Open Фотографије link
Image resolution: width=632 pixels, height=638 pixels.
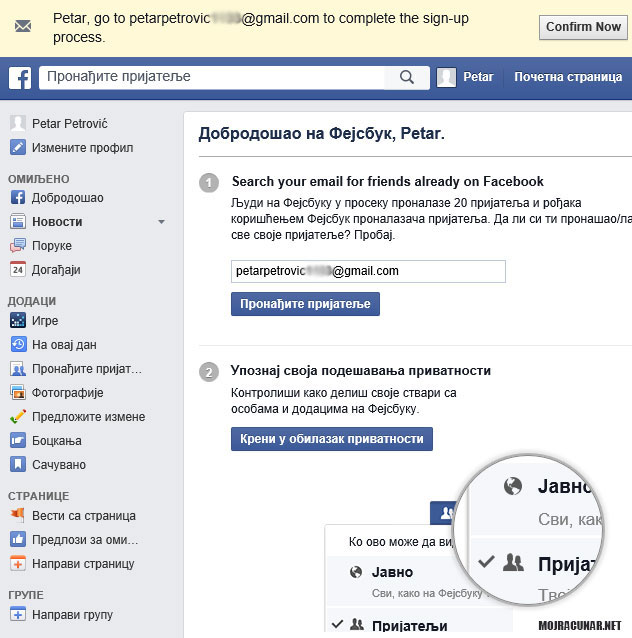[68, 393]
